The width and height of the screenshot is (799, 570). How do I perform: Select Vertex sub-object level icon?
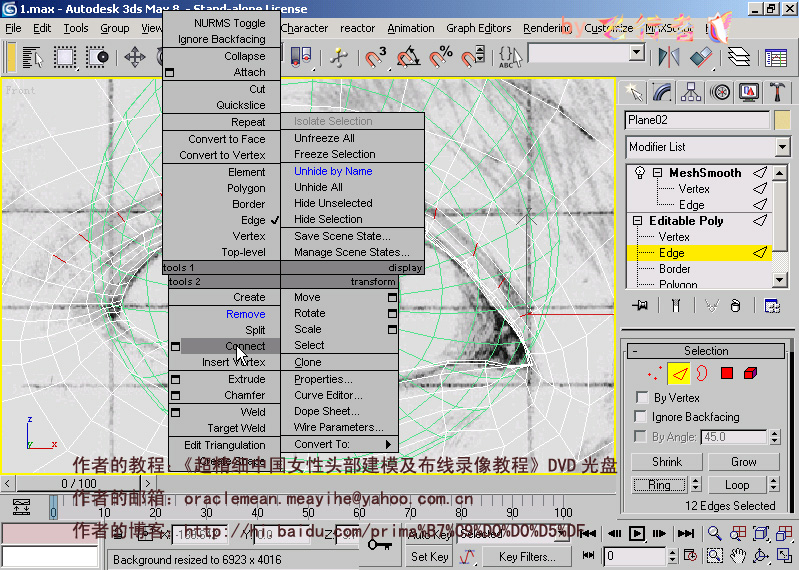pyautogui.click(x=654, y=373)
